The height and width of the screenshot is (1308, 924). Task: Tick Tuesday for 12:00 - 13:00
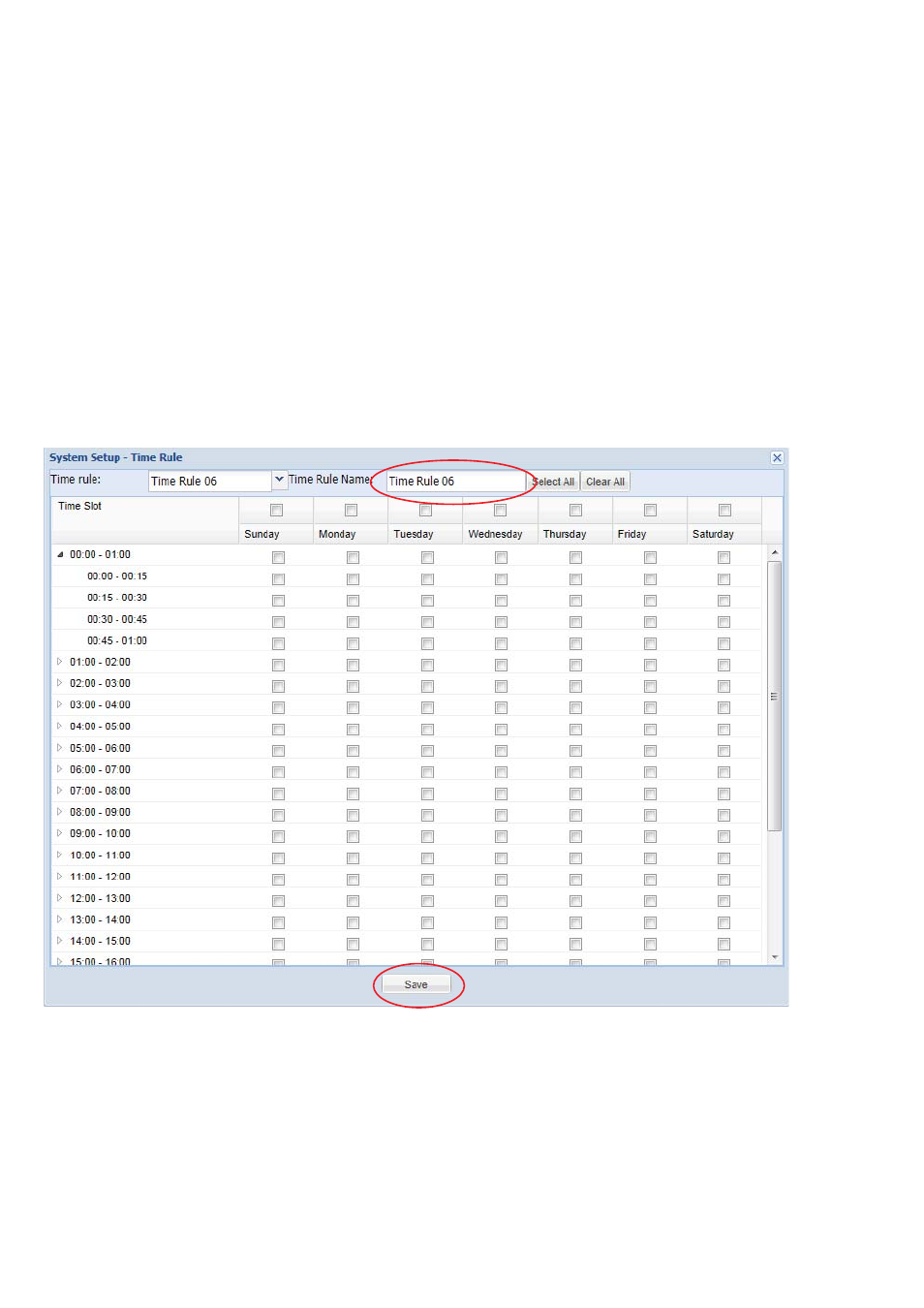tap(428, 902)
